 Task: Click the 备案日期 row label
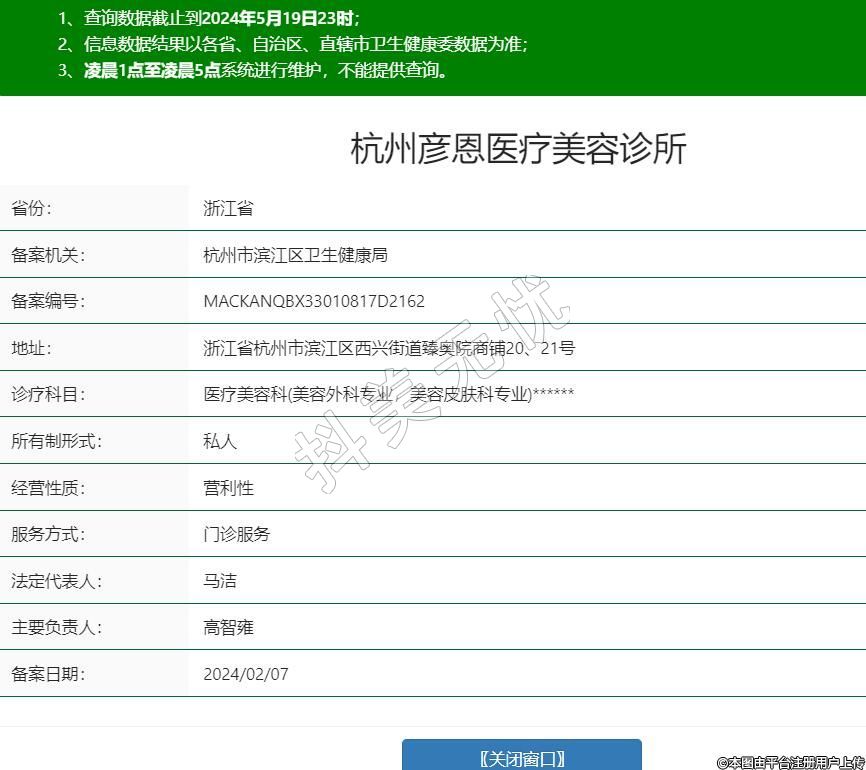pos(48,674)
